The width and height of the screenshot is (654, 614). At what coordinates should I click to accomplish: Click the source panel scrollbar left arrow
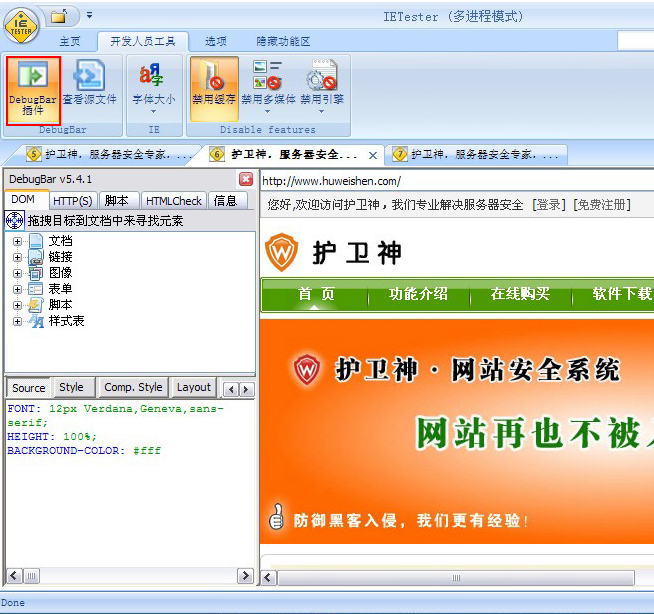point(14,576)
